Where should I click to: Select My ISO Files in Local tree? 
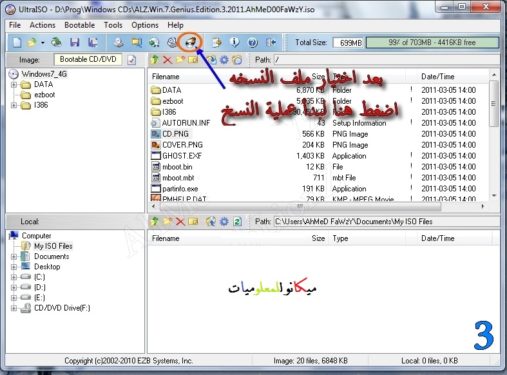coord(53,246)
